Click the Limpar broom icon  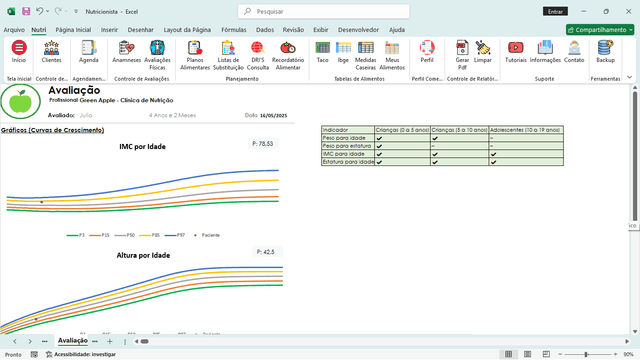pyautogui.click(x=482, y=52)
